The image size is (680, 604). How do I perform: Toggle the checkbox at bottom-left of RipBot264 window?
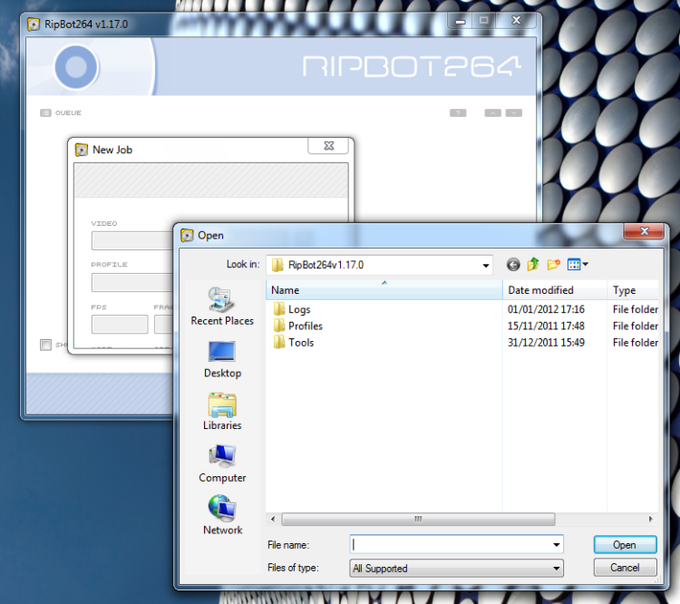pyautogui.click(x=46, y=345)
